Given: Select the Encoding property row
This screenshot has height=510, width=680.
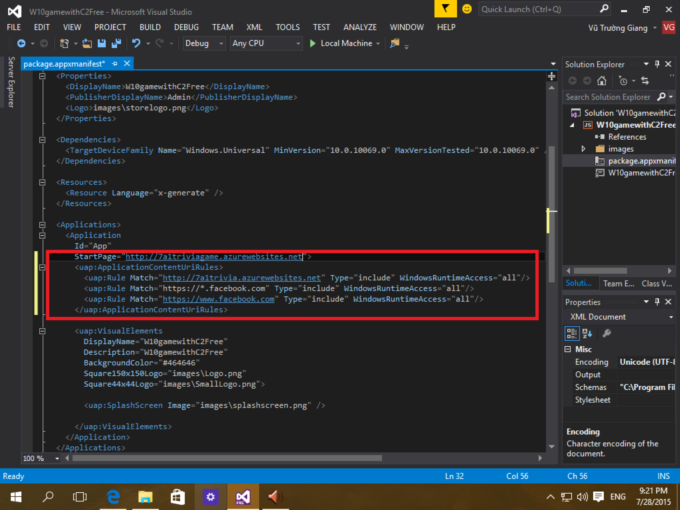Looking at the screenshot, I should coord(620,362).
